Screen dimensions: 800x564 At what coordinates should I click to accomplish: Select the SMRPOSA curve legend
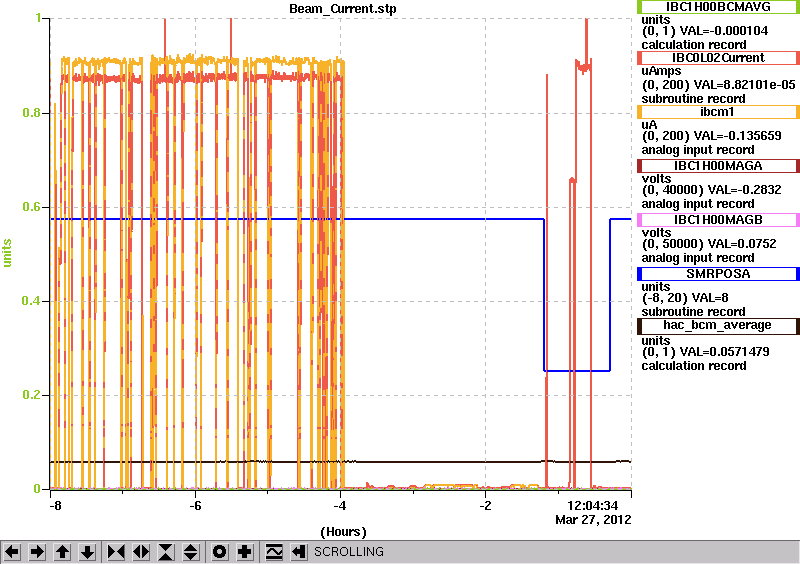click(718, 274)
